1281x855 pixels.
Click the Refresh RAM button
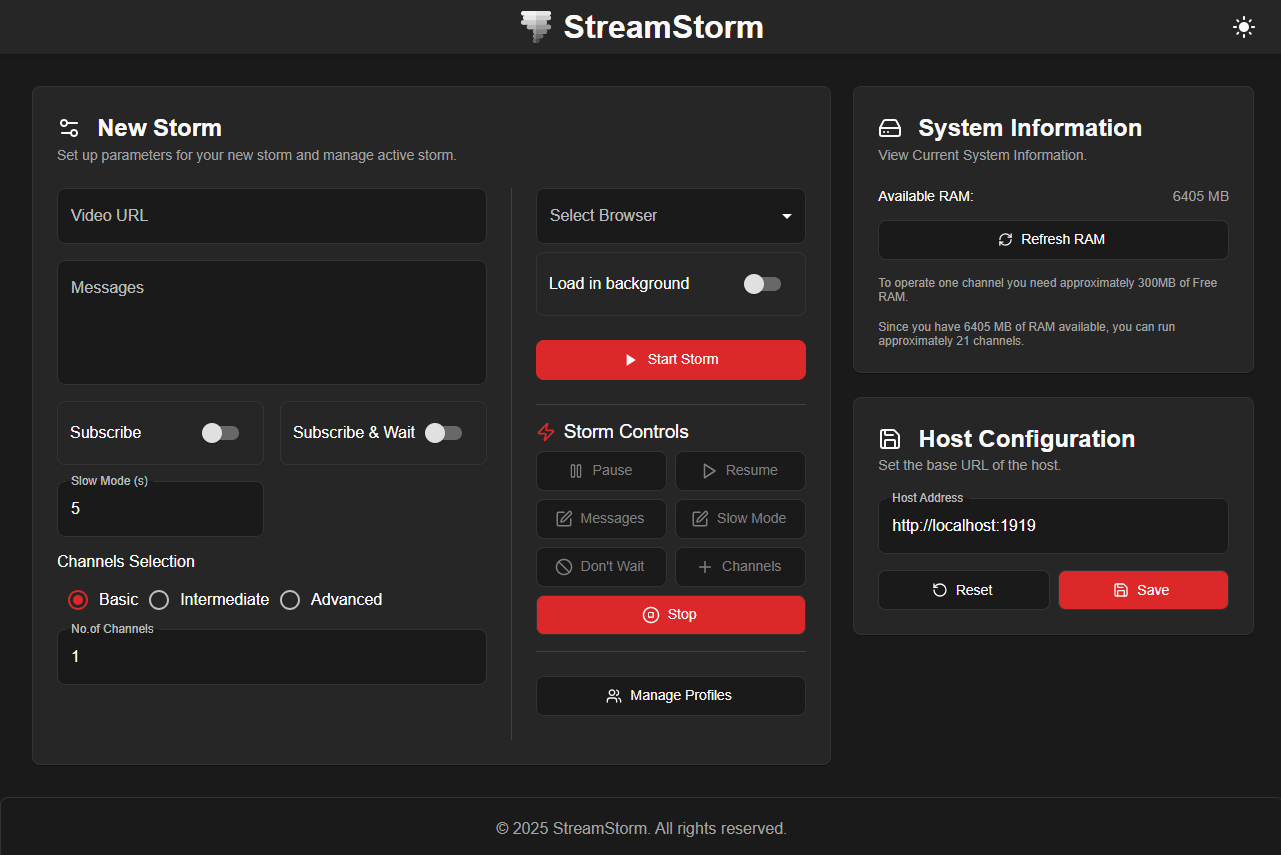tap(1053, 240)
